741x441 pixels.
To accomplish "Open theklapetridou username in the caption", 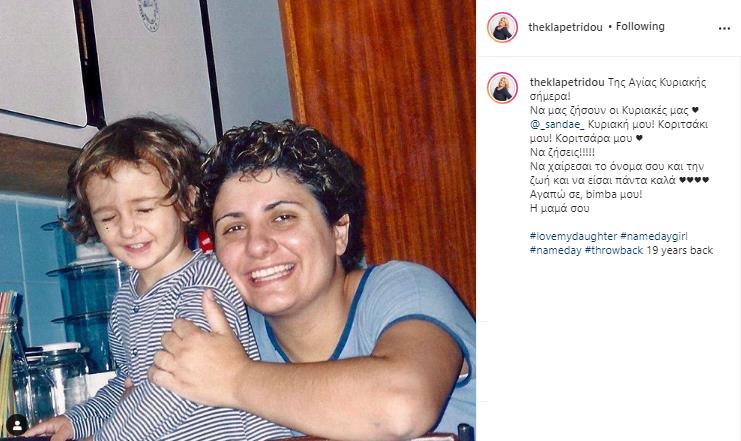I will coord(567,82).
